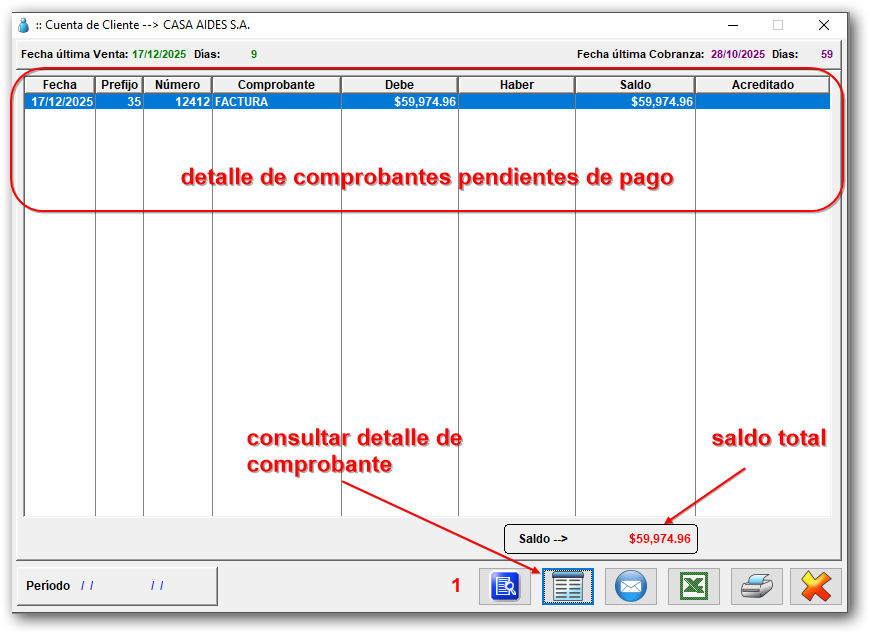Maximize the Cuenta de Cliente window
This screenshot has width=870, height=634.
pyautogui.click(x=778, y=25)
